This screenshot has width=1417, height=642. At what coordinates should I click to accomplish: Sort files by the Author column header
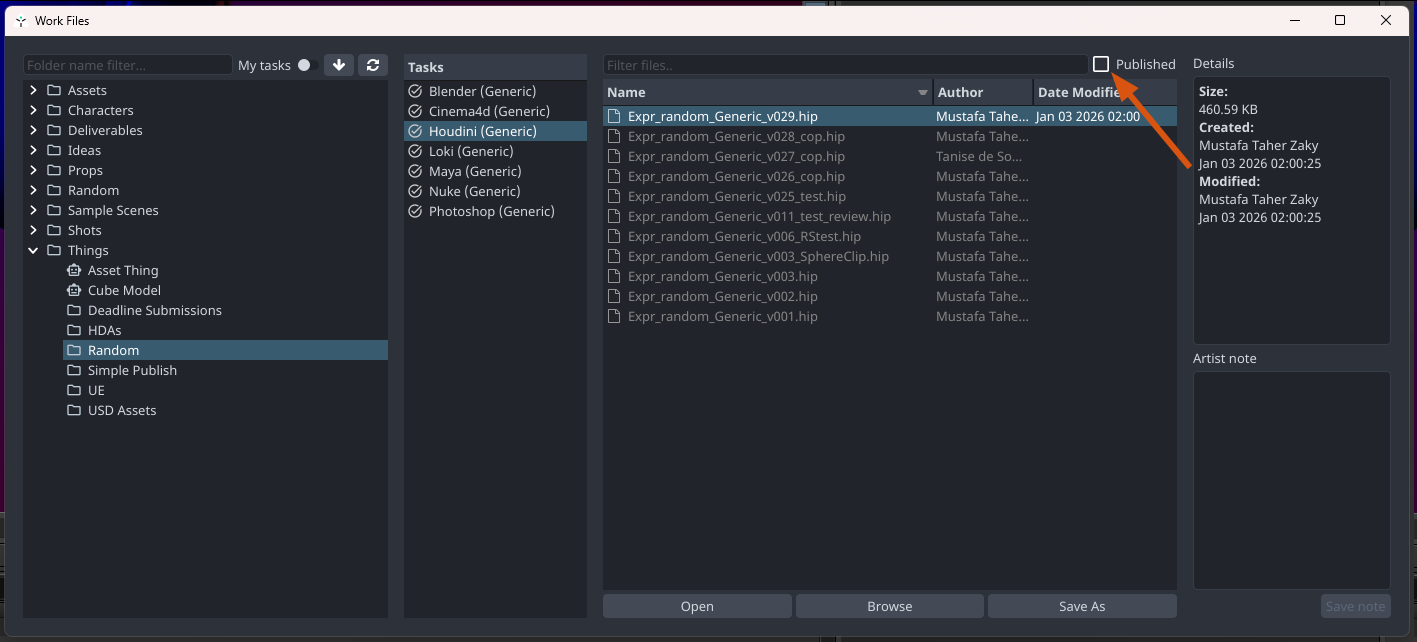coord(982,92)
